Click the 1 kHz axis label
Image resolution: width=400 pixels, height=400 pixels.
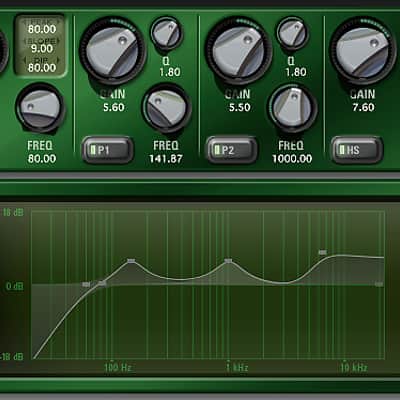[x=237, y=368]
